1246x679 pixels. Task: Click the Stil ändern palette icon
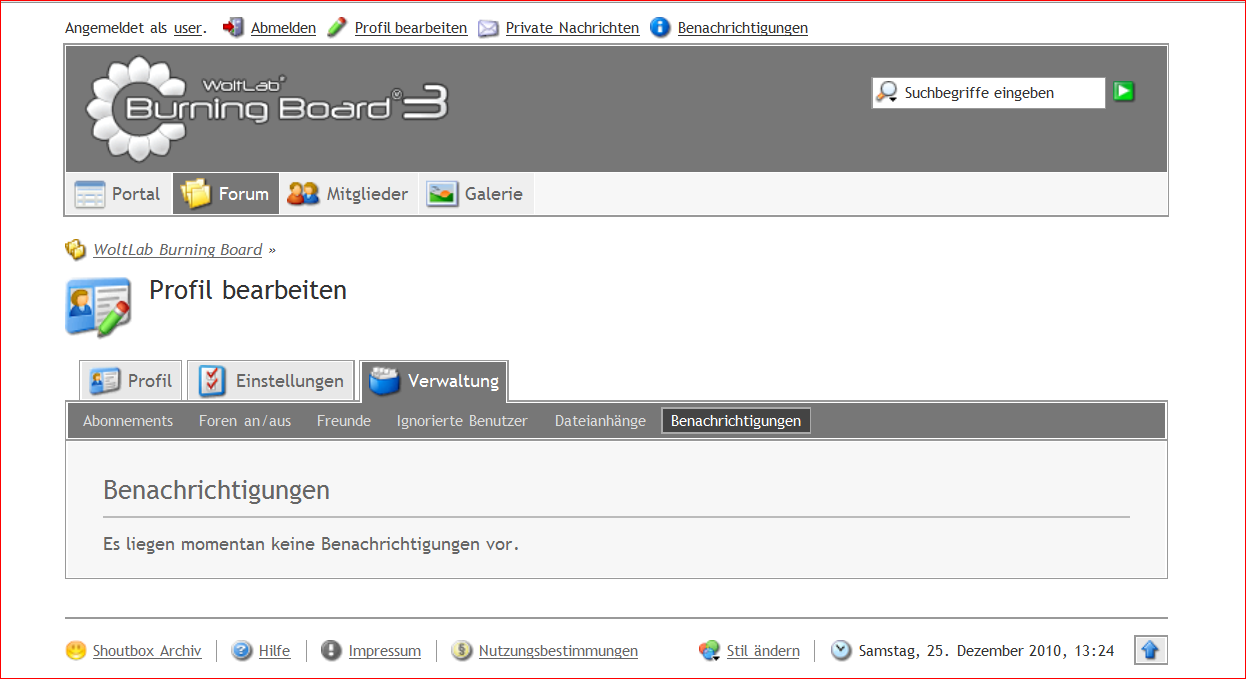tap(709, 651)
